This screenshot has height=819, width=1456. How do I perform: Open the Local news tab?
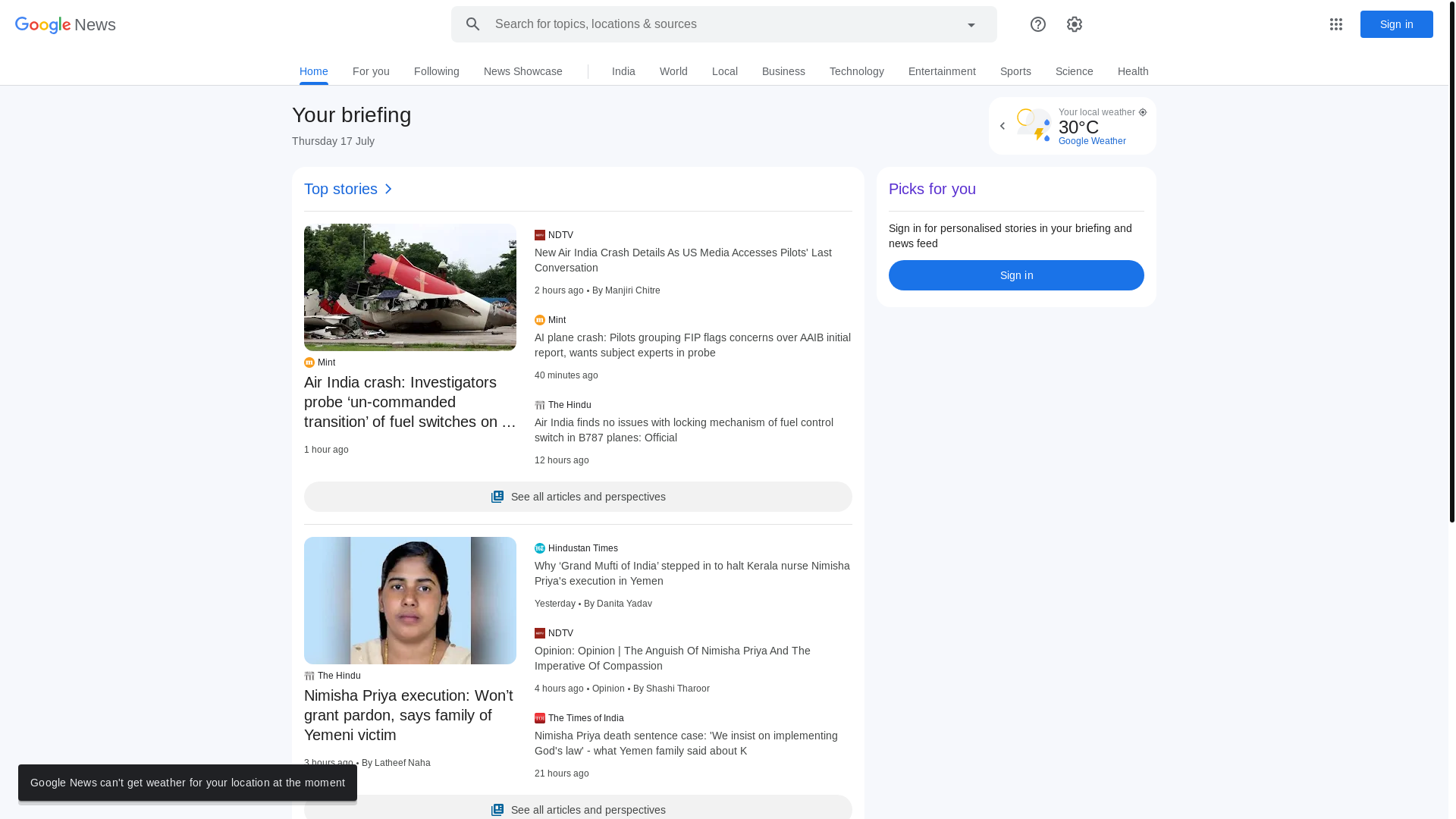(x=724, y=71)
